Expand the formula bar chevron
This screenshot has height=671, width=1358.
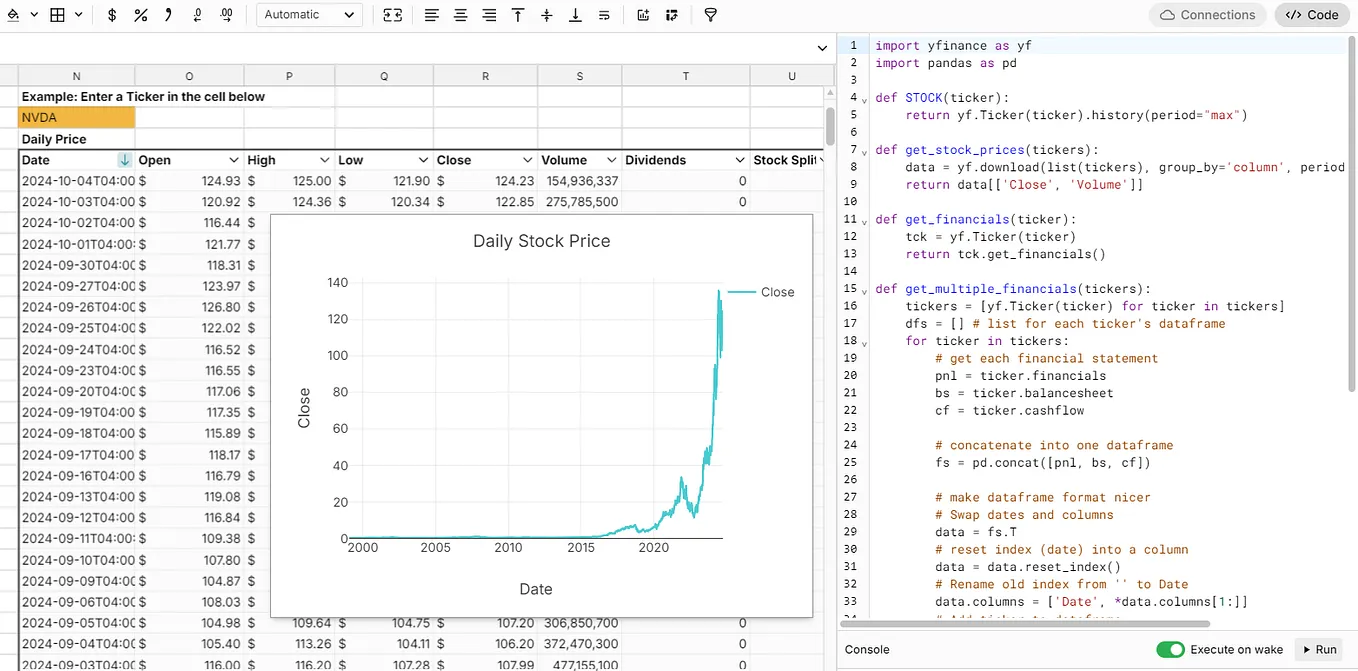822,48
